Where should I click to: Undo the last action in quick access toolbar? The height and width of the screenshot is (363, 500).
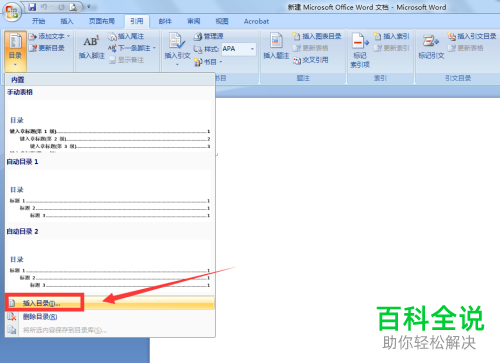click(44, 7)
